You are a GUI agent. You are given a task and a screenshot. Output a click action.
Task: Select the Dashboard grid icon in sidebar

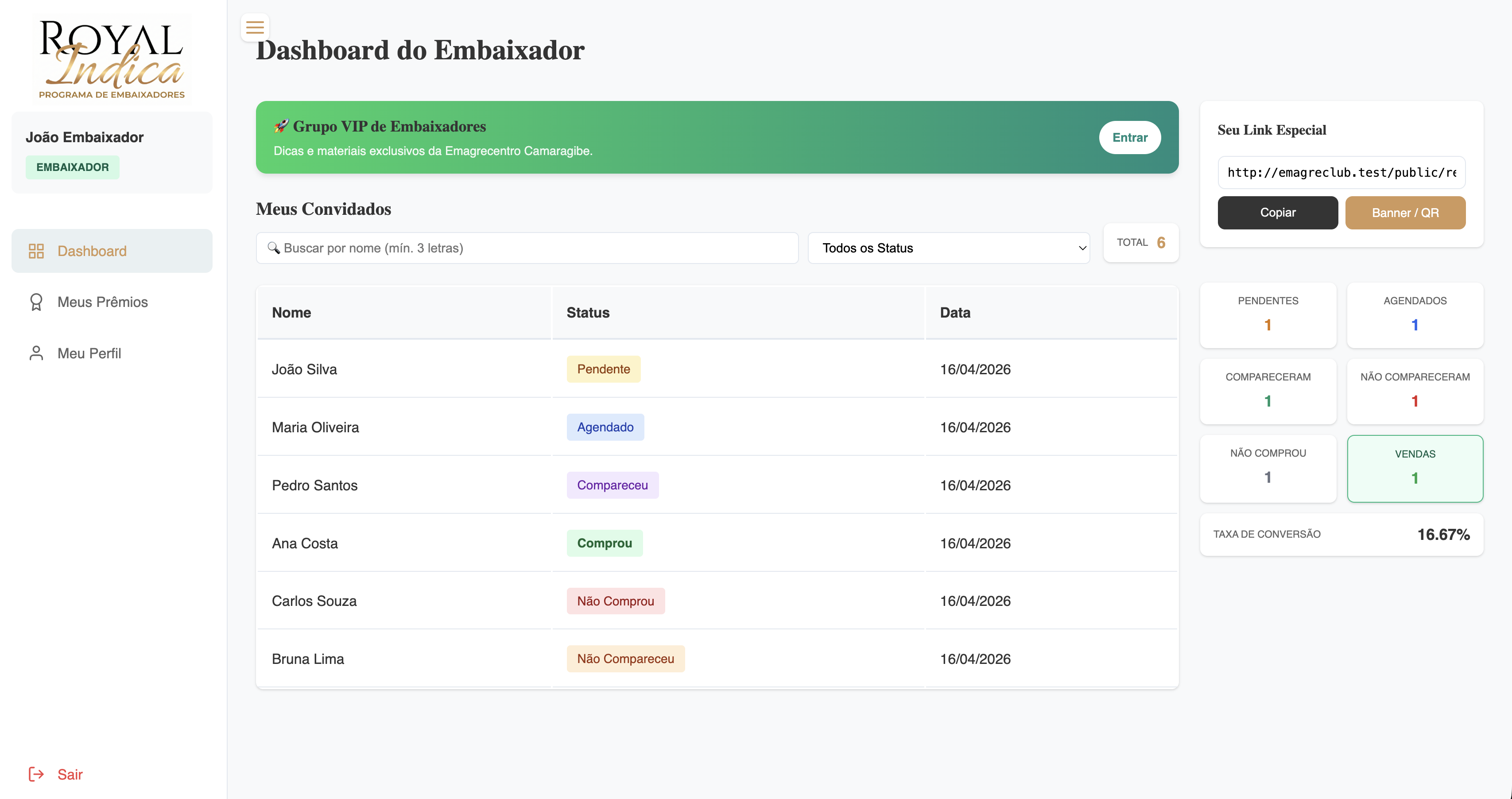point(36,251)
